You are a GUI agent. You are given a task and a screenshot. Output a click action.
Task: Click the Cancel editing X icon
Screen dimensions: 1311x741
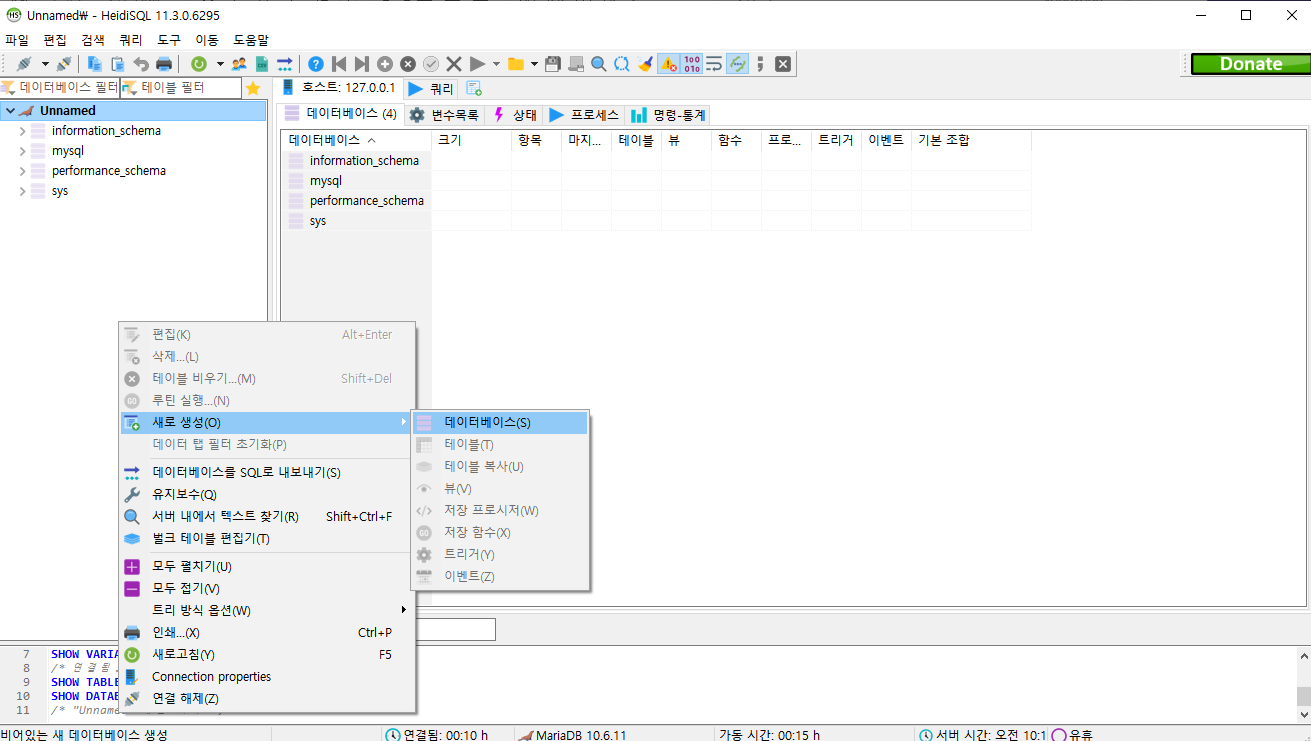pyautogui.click(x=454, y=63)
